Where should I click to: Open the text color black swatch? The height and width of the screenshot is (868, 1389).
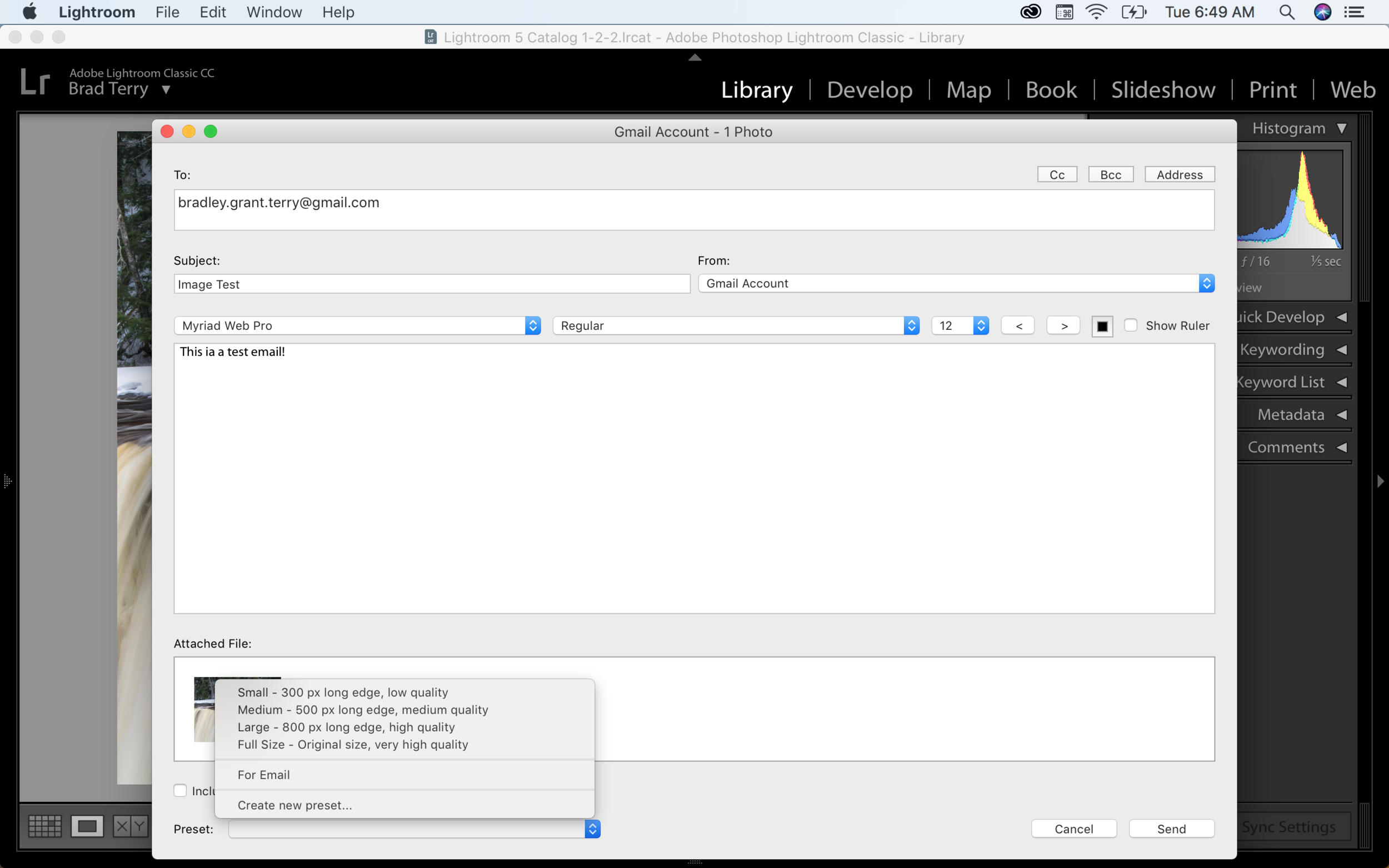coord(1102,326)
